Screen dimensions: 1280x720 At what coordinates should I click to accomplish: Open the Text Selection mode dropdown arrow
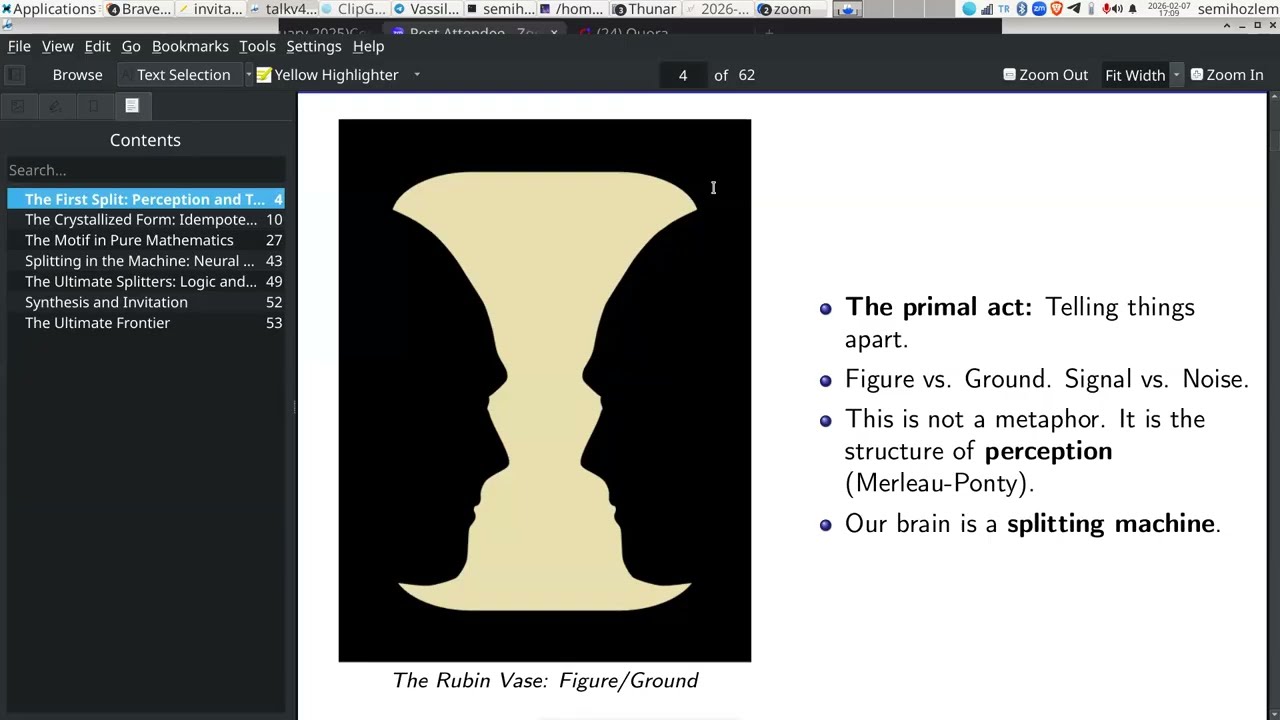pos(248,75)
